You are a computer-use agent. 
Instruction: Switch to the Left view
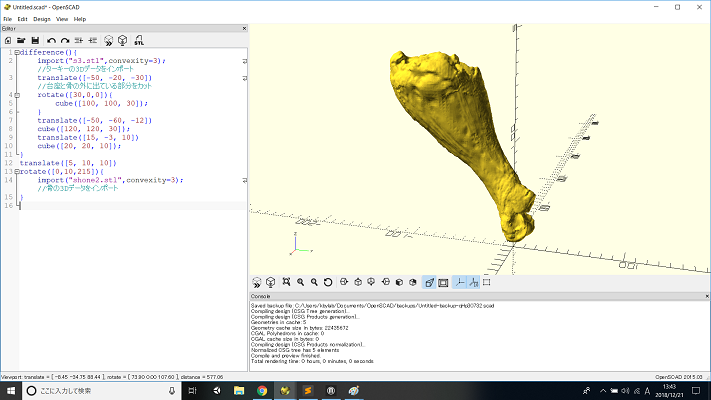[385, 282]
